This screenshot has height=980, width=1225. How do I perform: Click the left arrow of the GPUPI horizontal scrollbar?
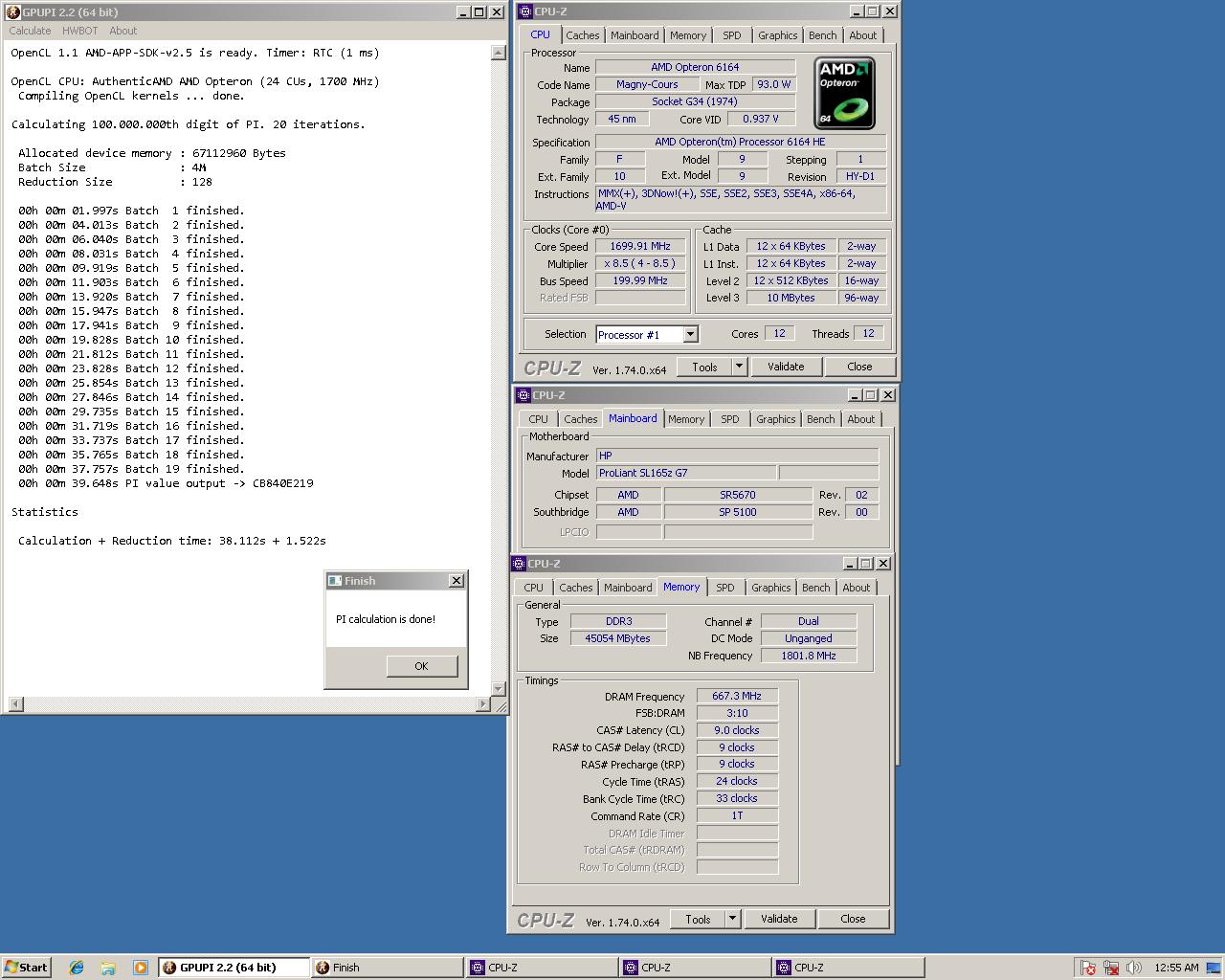[14, 704]
